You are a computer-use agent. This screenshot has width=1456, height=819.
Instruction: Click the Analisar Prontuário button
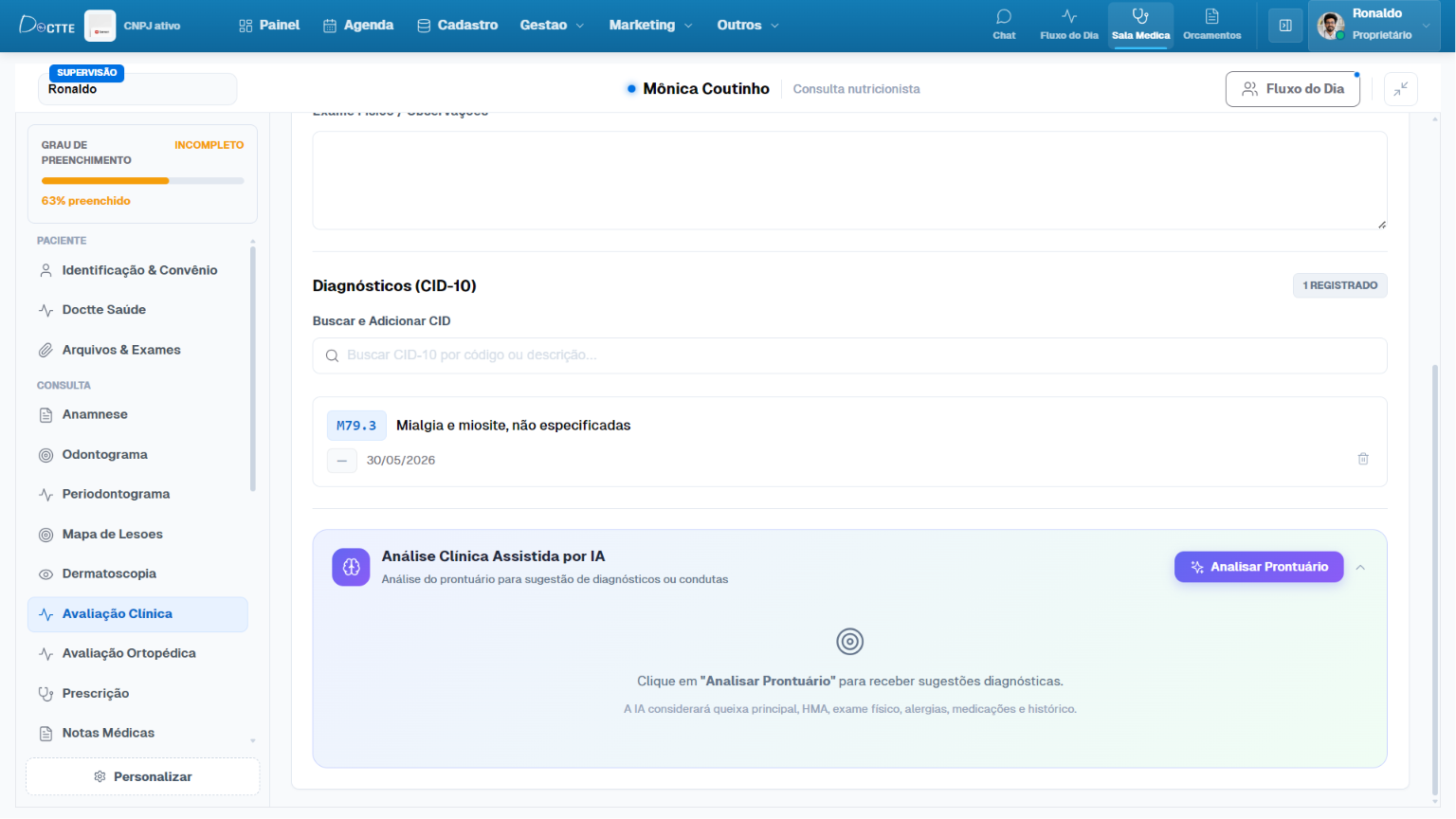(x=1259, y=567)
